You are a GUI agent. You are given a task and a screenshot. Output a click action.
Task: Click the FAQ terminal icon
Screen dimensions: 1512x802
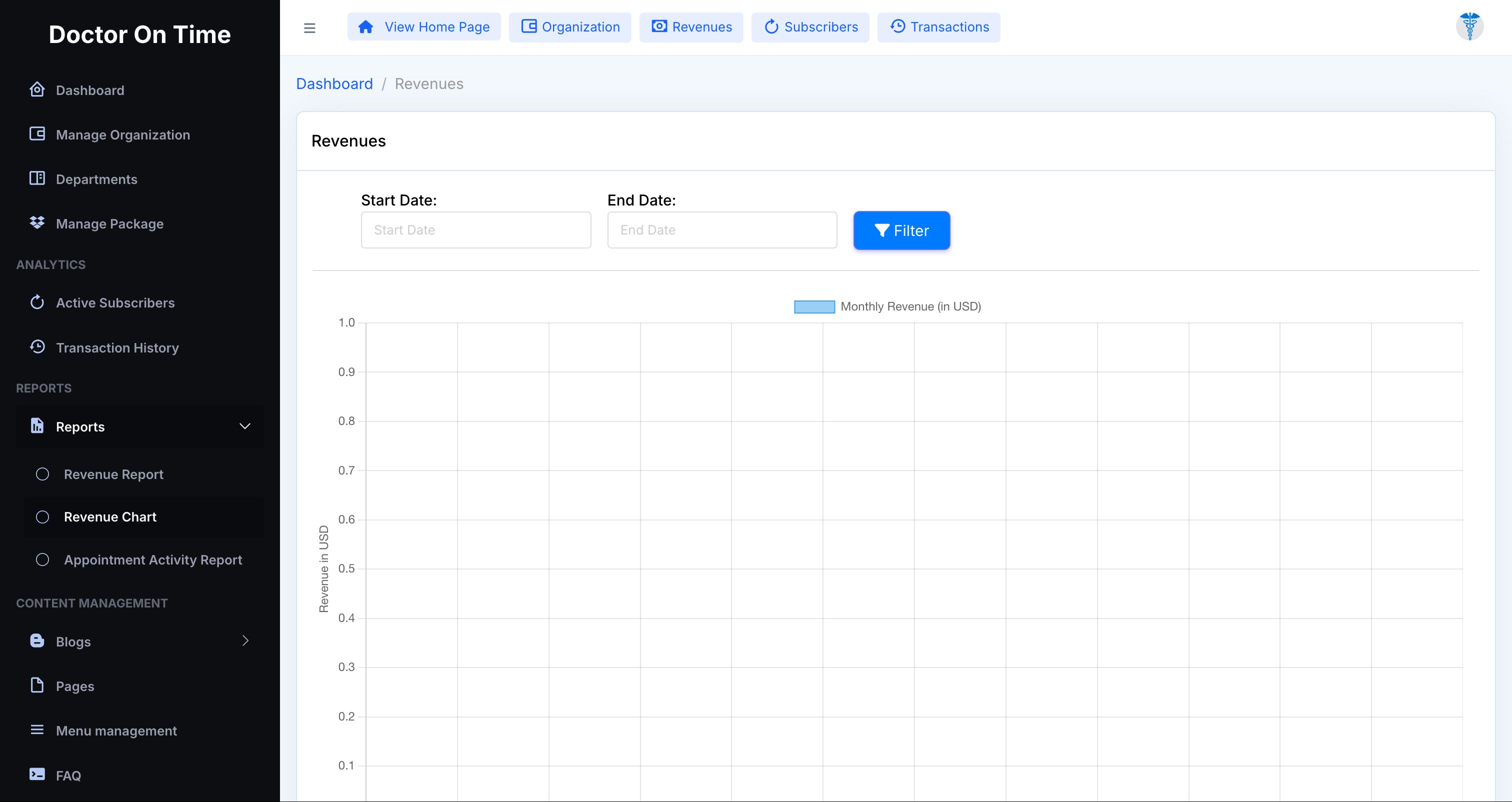37,774
